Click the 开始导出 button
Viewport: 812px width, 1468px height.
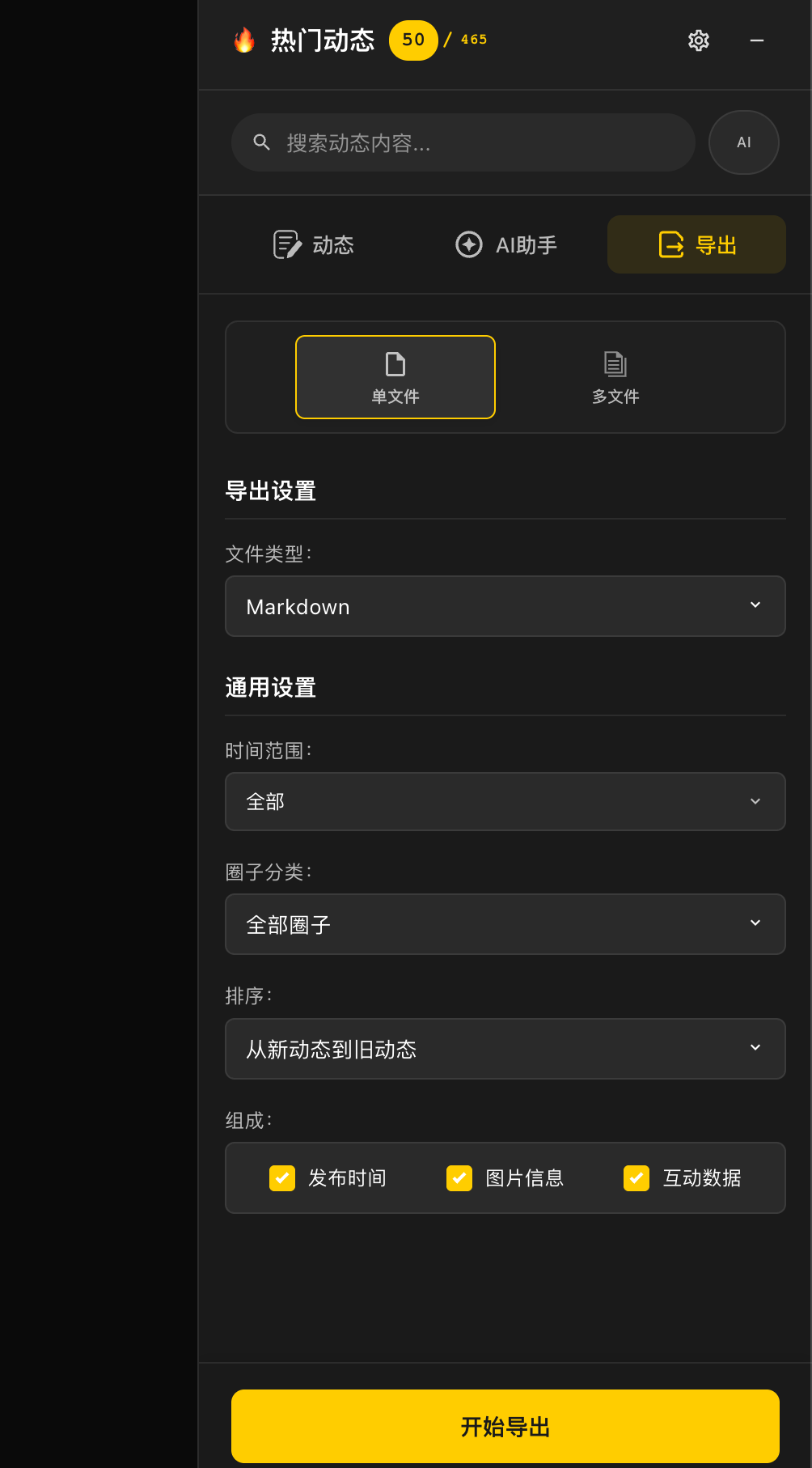(505, 1426)
